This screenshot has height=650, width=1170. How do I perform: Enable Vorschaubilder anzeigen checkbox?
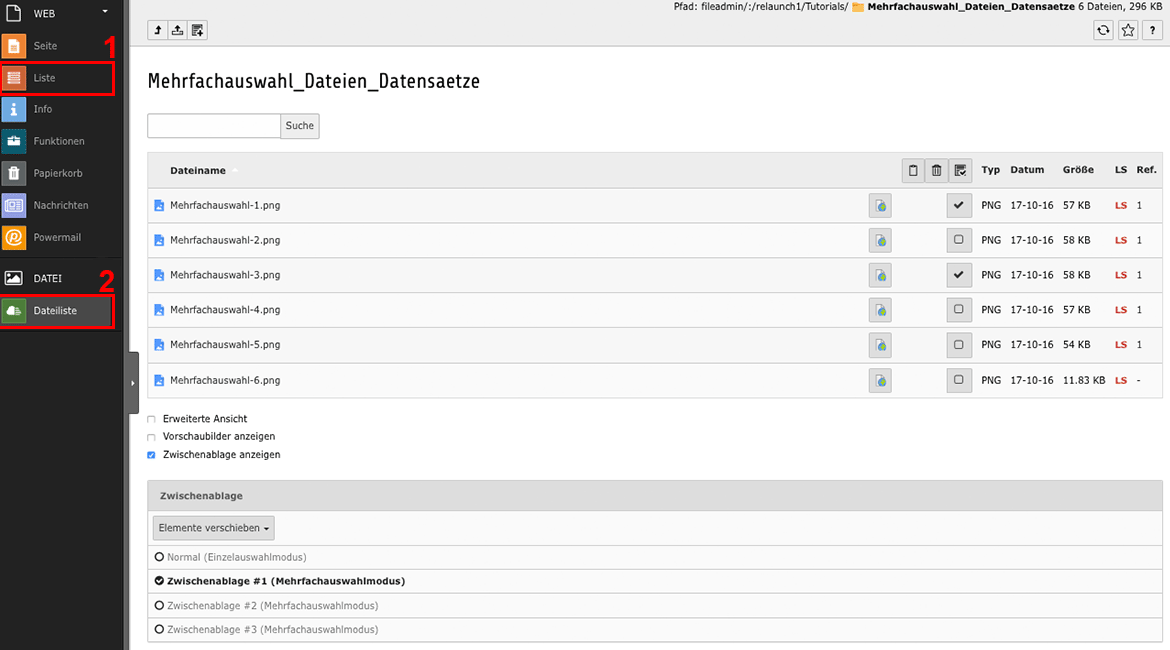click(x=152, y=437)
